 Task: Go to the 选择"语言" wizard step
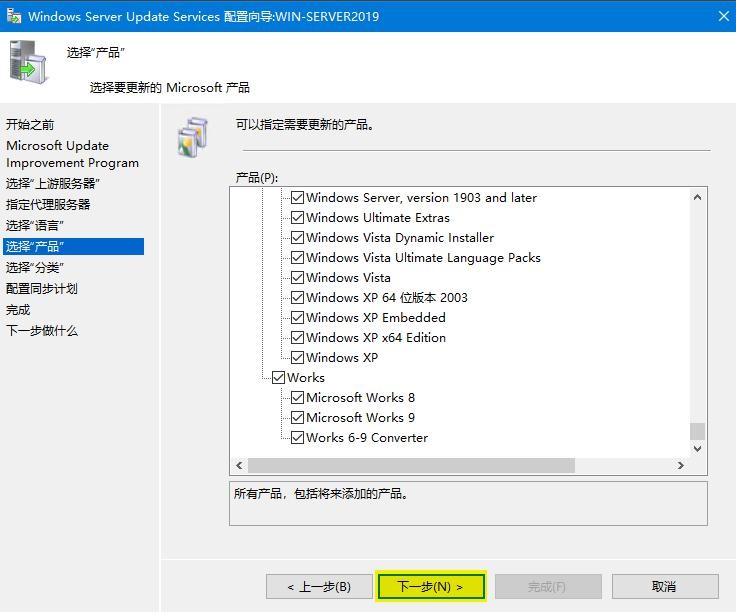pyautogui.click(x=34, y=225)
